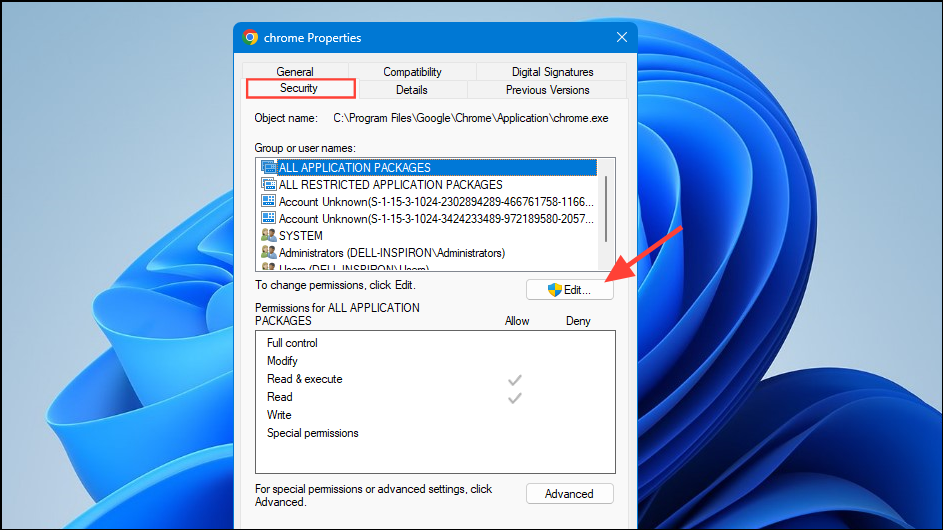The height and width of the screenshot is (530, 943).
Task: Click the Deny column header
Action: pyautogui.click(x=578, y=321)
